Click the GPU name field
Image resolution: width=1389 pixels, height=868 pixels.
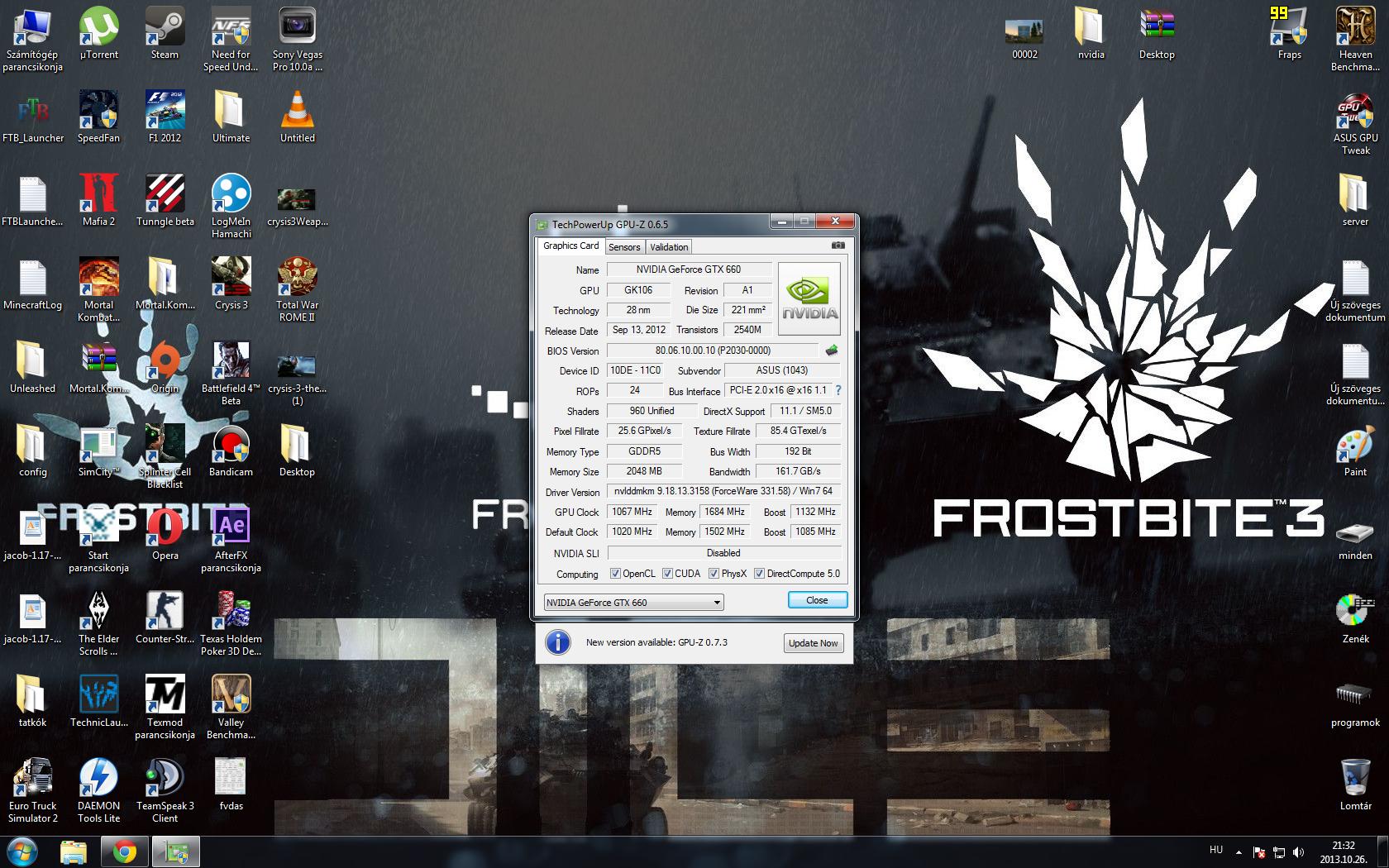click(689, 269)
